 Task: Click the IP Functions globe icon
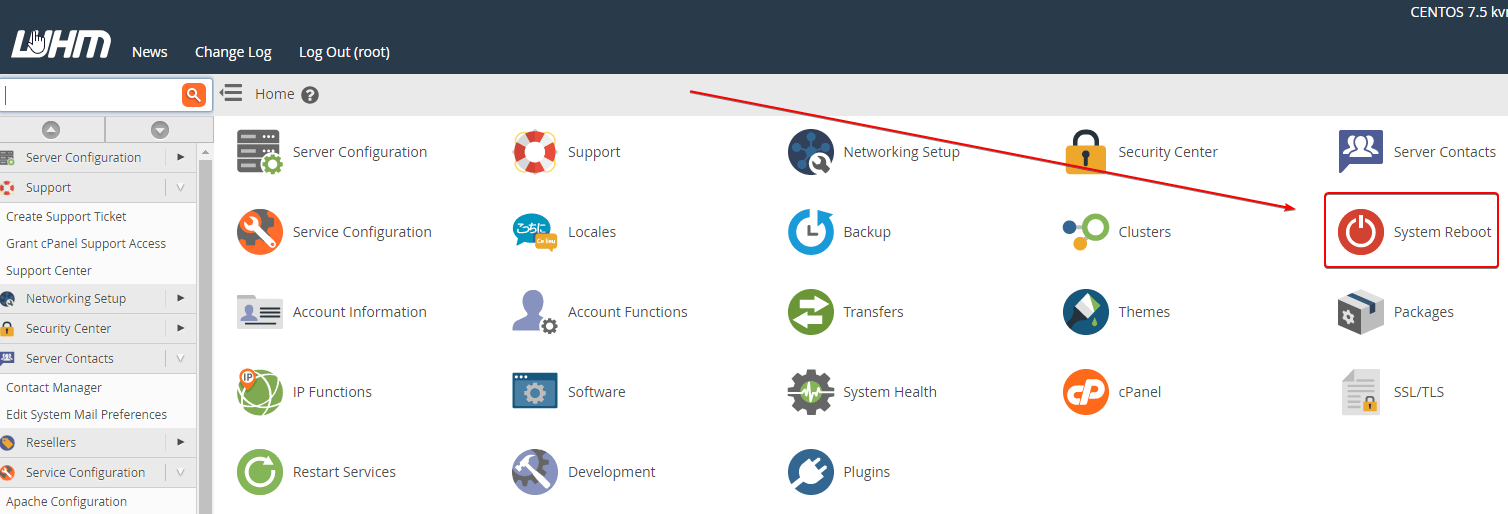(260, 392)
